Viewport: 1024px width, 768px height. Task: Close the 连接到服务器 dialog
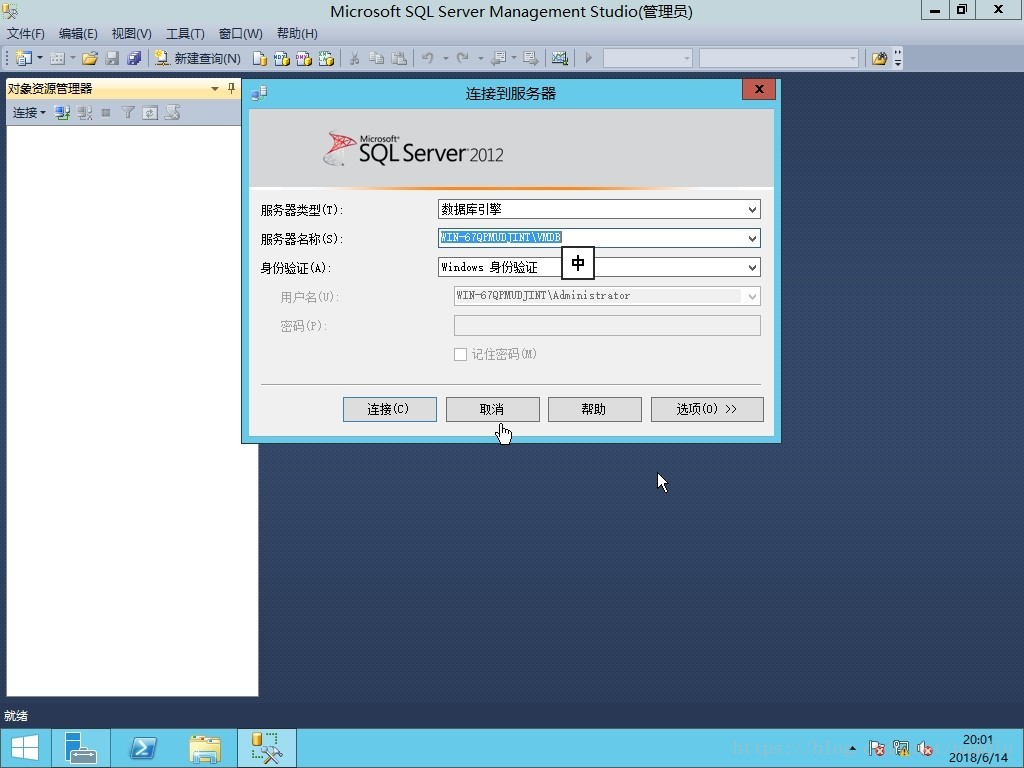coord(759,89)
